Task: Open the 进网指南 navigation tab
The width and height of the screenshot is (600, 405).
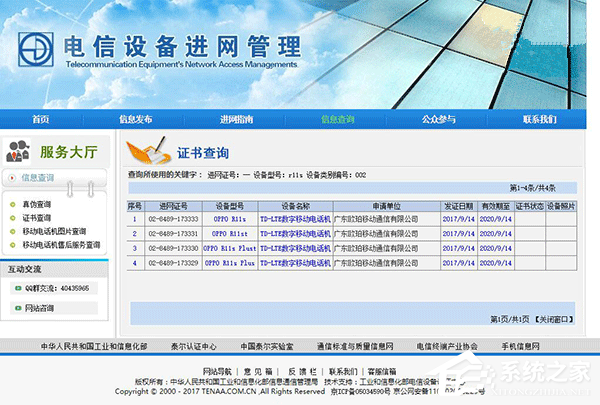Action: tap(236, 119)
